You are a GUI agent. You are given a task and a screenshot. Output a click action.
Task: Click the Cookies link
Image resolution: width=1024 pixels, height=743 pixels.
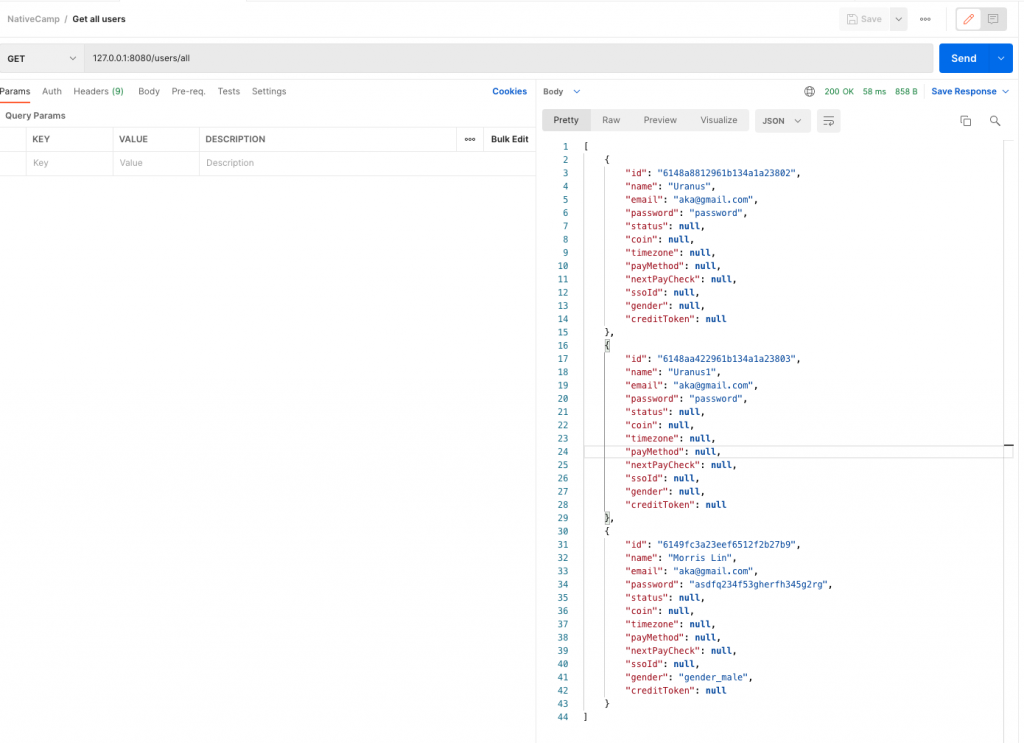click(x=509, y=91)
